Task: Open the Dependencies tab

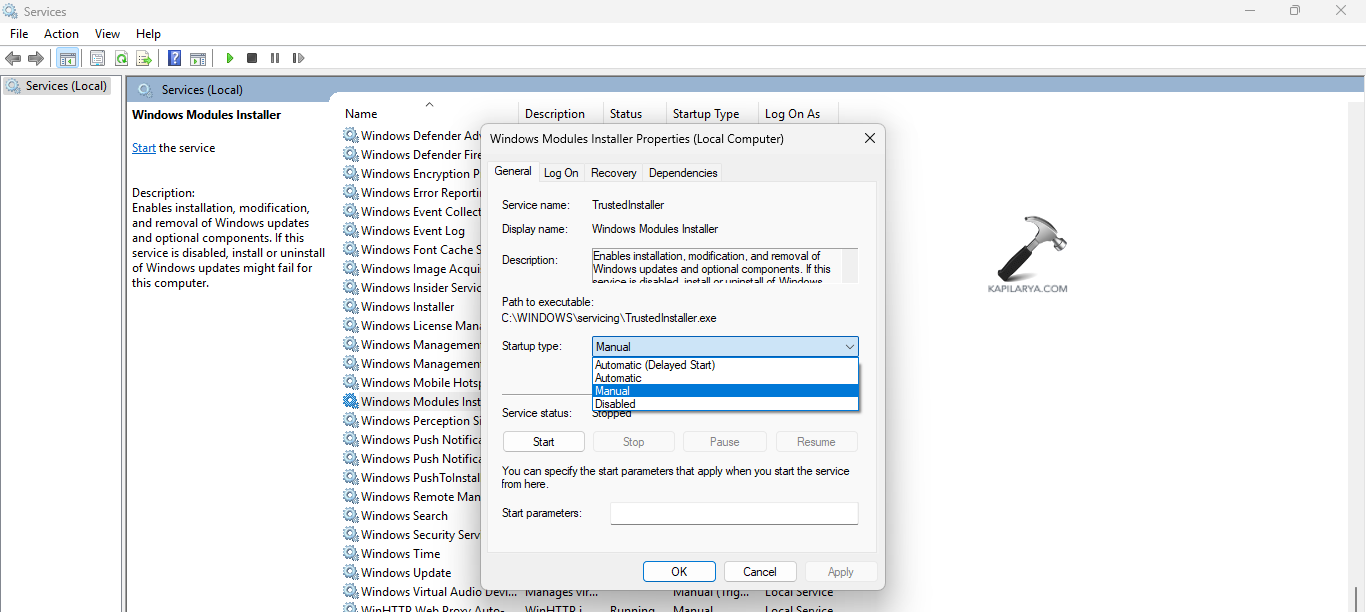Action: tap(683, 173)
